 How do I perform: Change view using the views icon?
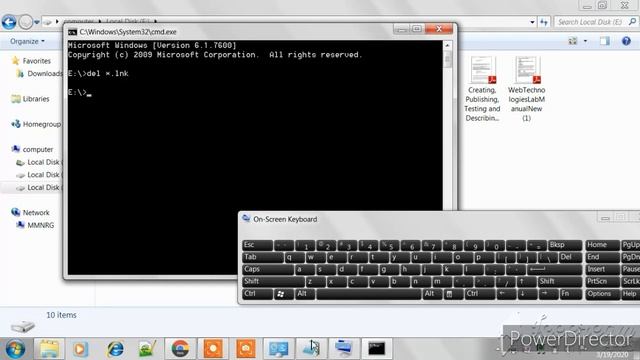(573, 41)
